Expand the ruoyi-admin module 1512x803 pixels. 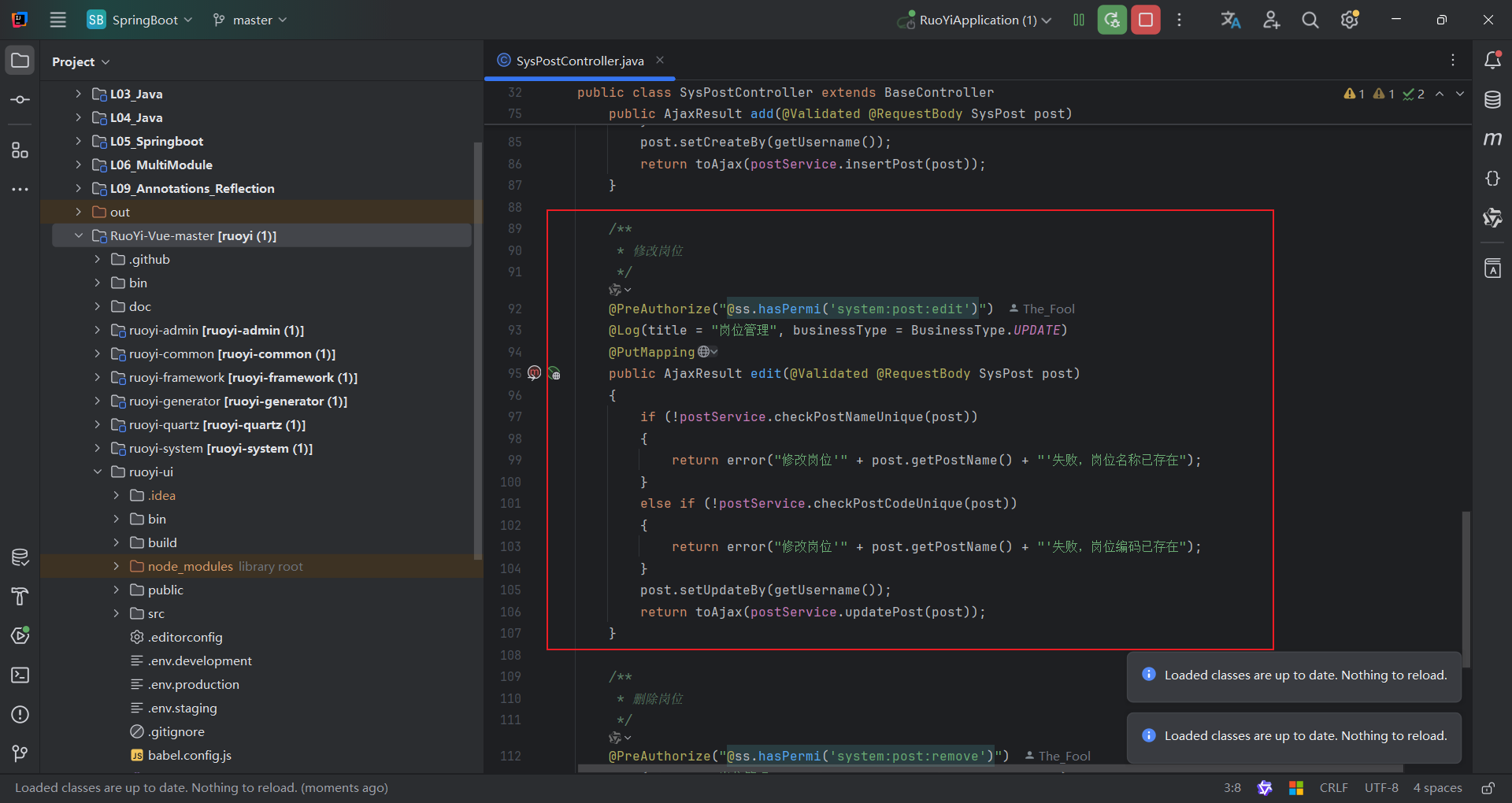[x=97, y=330]
